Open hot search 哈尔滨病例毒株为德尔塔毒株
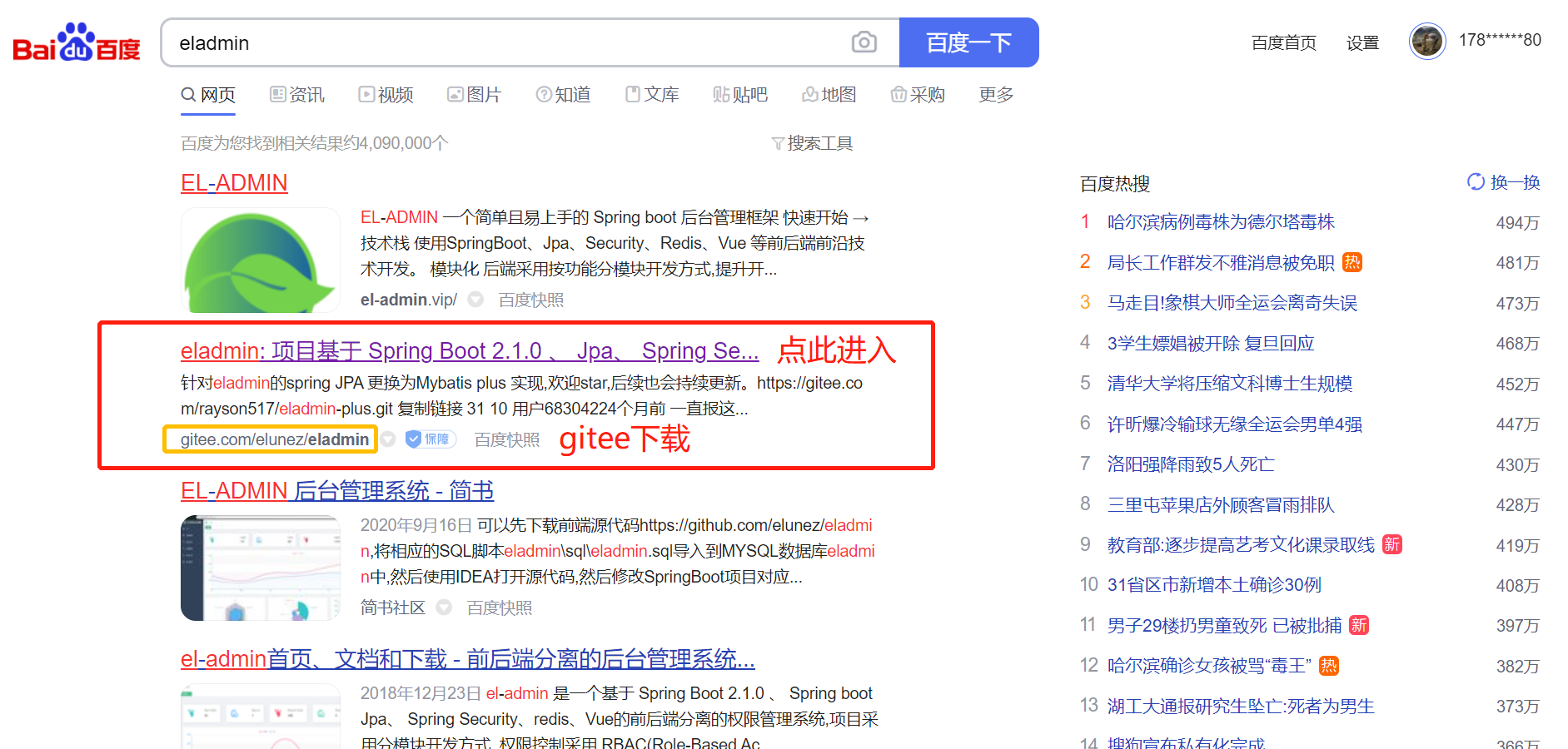 point(1221,222)
